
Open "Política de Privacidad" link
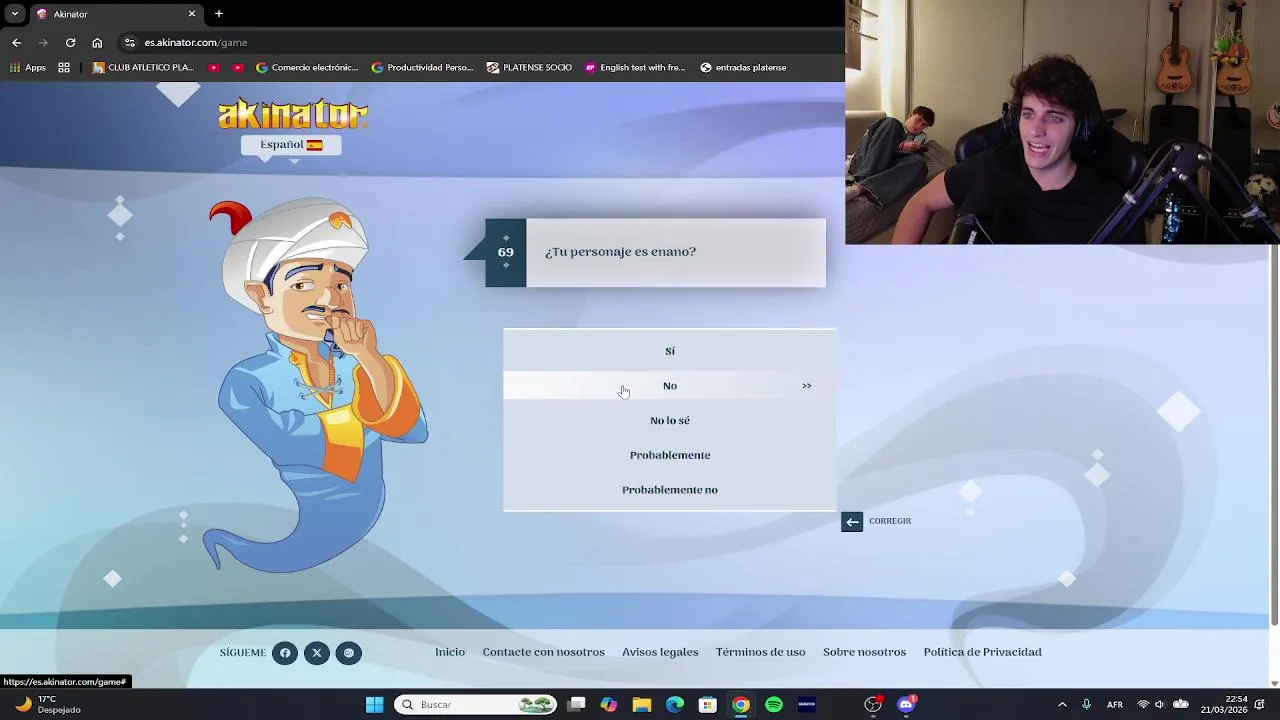[982, 652]
